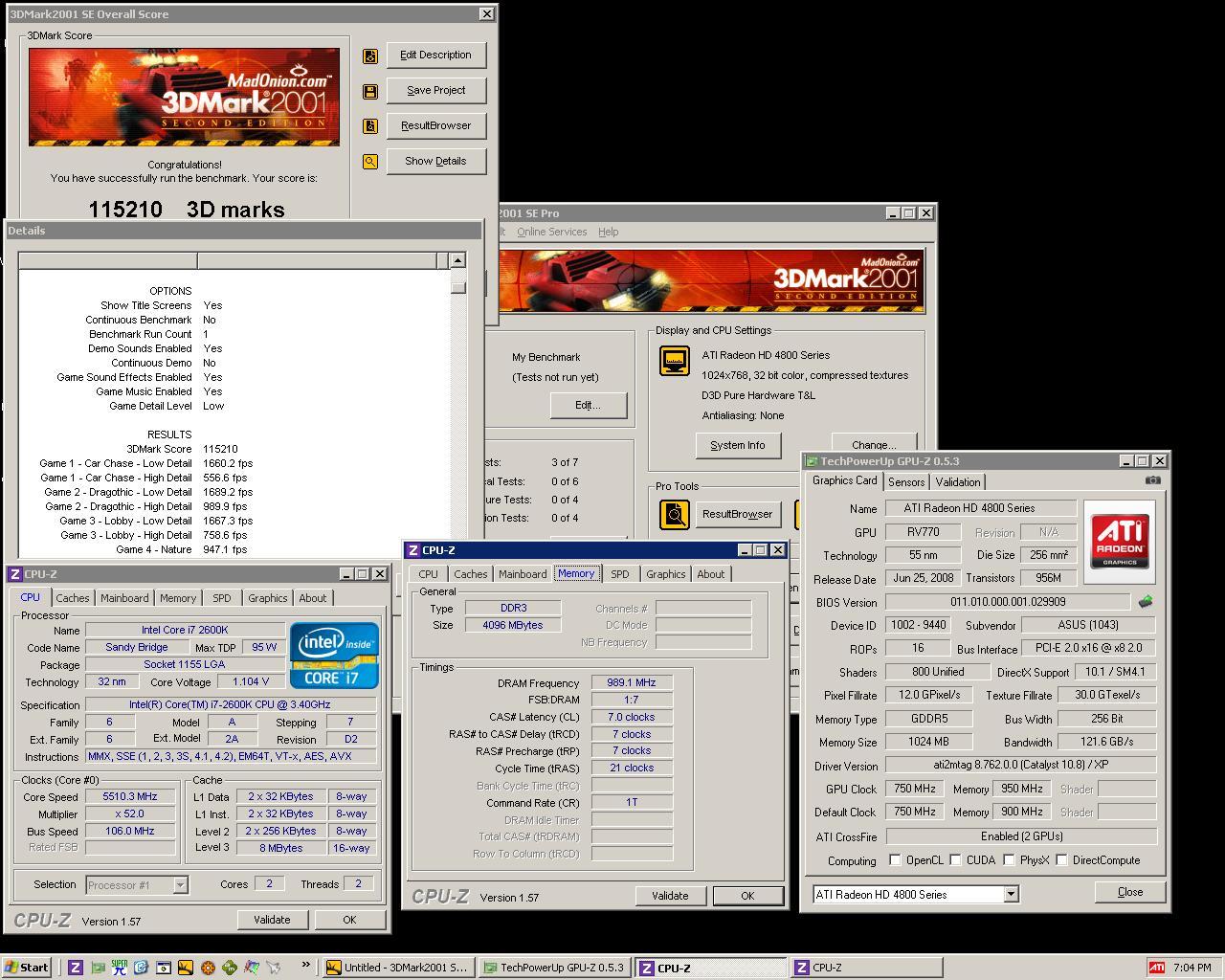
Task: Click the Intel Core i7 badge in CPU-Z
Action: 334,656
